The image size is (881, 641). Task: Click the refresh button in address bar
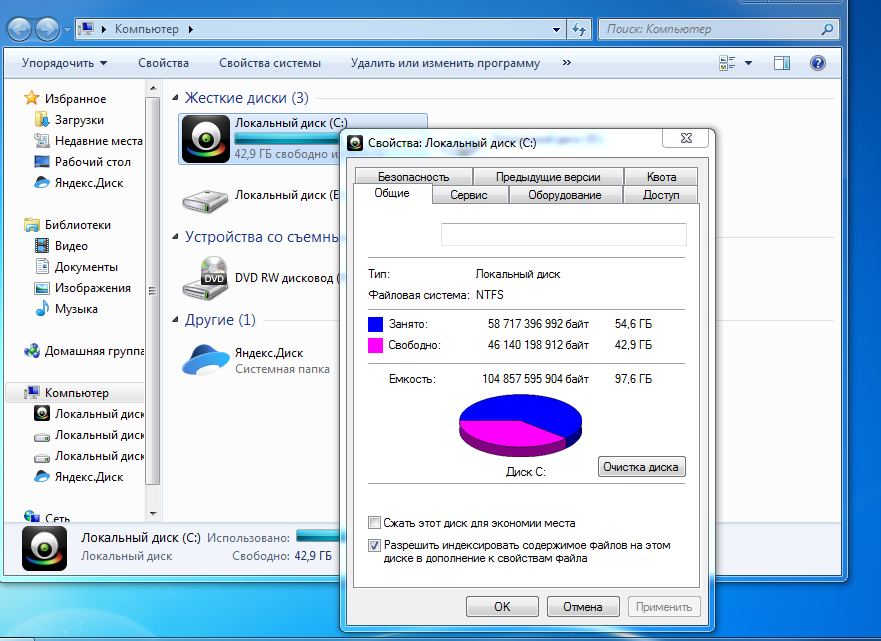pos(578,30)
